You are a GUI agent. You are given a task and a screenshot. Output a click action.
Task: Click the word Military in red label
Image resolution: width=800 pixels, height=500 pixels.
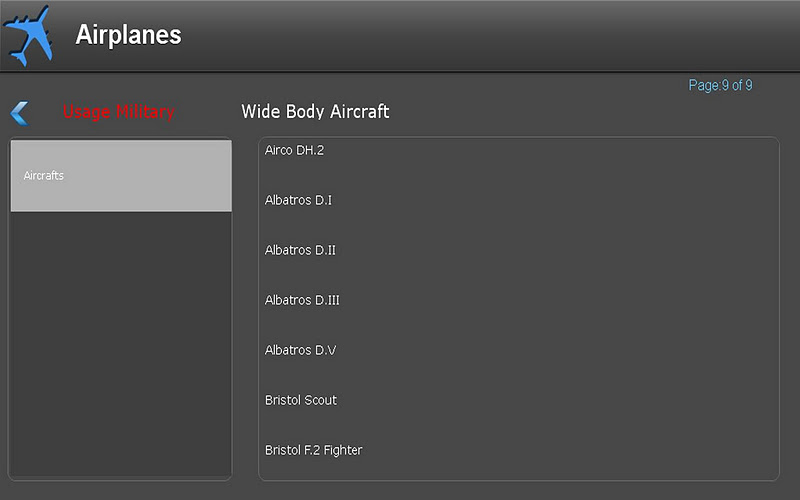[145, 112]
